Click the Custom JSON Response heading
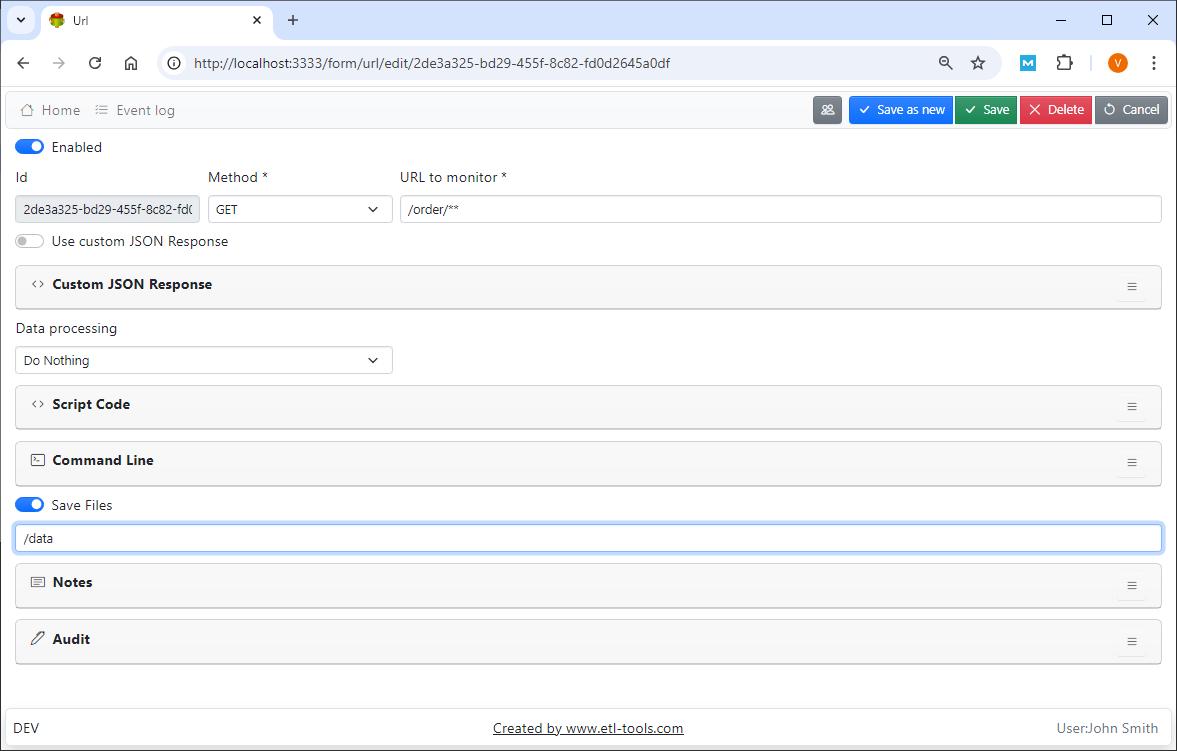This screenshot has height=751, width=1177. pyautogui.click(x=132, y=284)
